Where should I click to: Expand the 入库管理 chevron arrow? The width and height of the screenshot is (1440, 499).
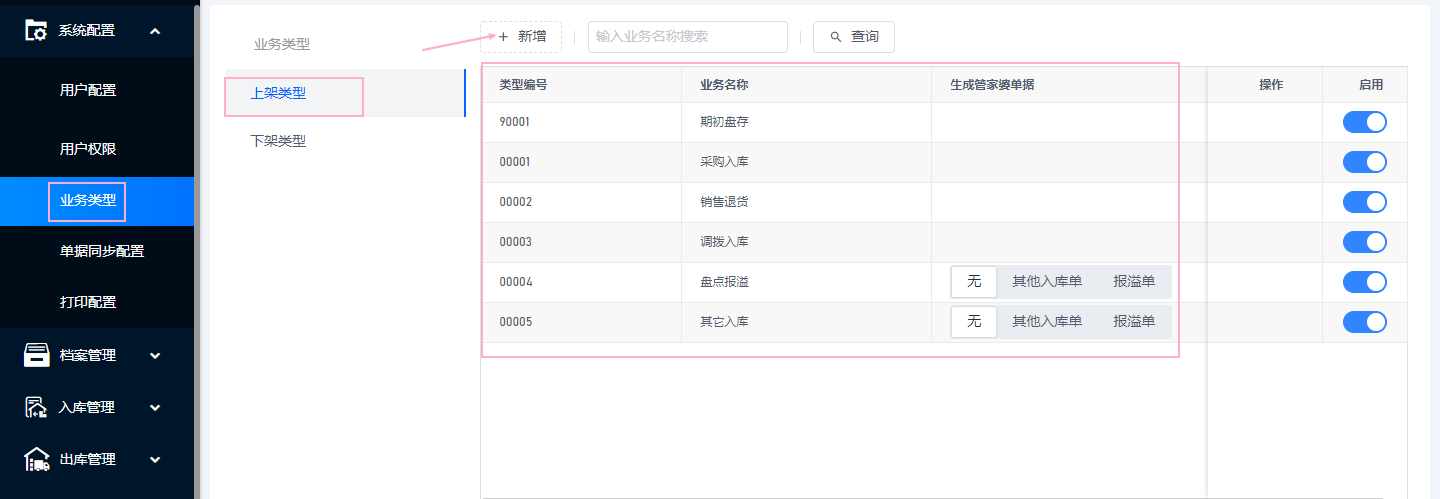point(155,407)
